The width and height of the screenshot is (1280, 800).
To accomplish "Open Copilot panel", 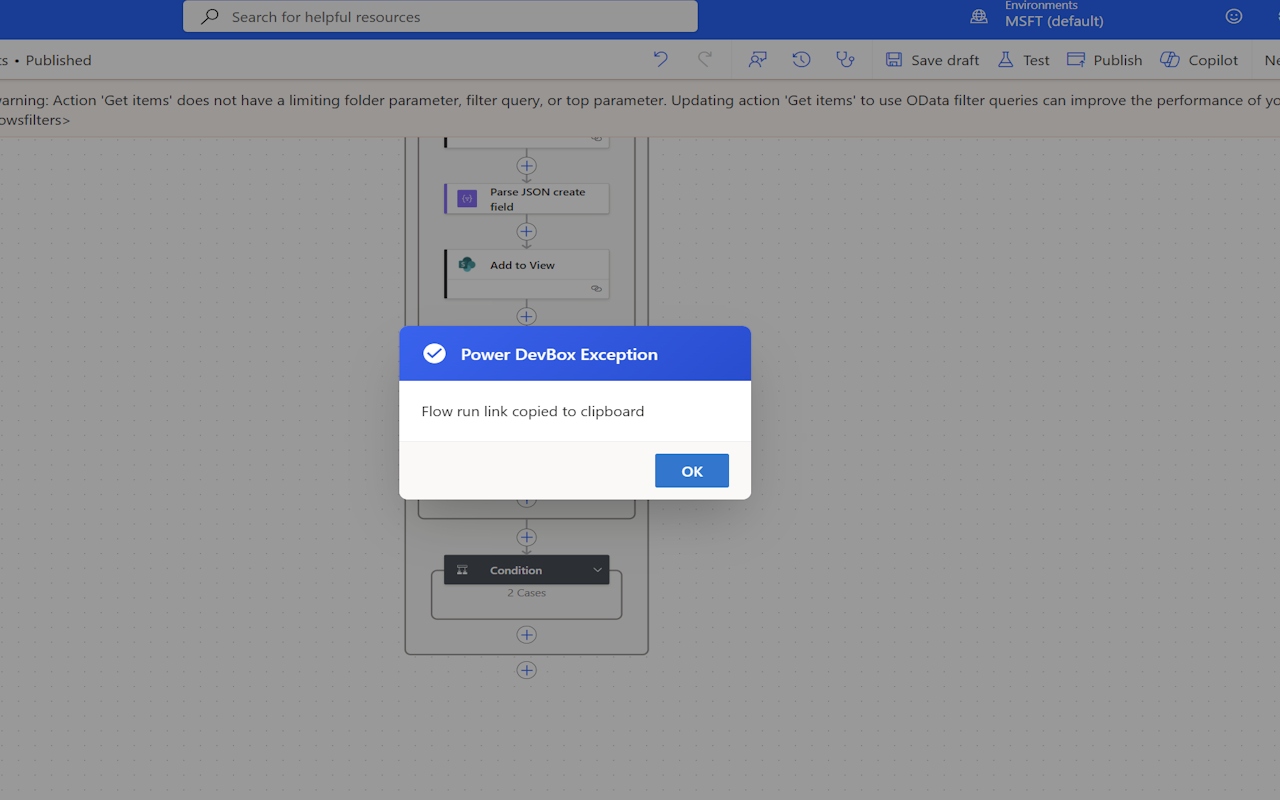I will pyautogui.click(x=1199, y=60).
